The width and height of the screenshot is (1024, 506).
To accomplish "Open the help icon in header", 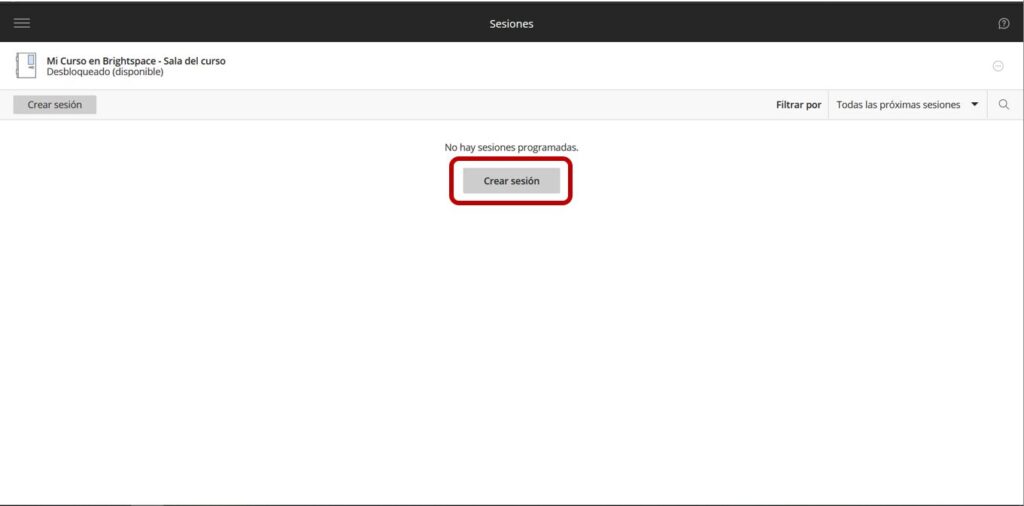I will [x=1003, y=23].
